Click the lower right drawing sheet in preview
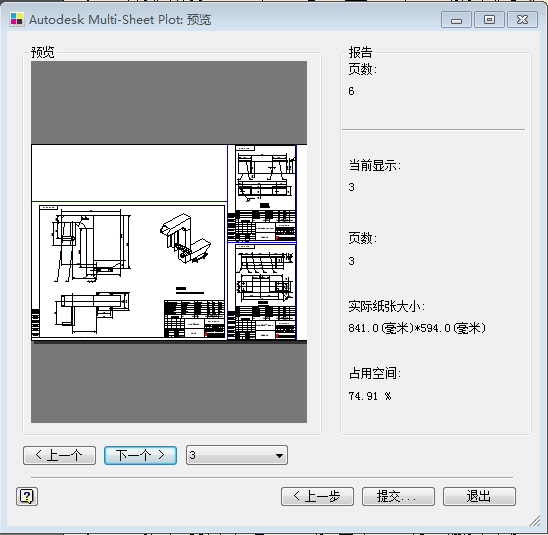Viewport: 548px width, 535px height. point(262,291)
